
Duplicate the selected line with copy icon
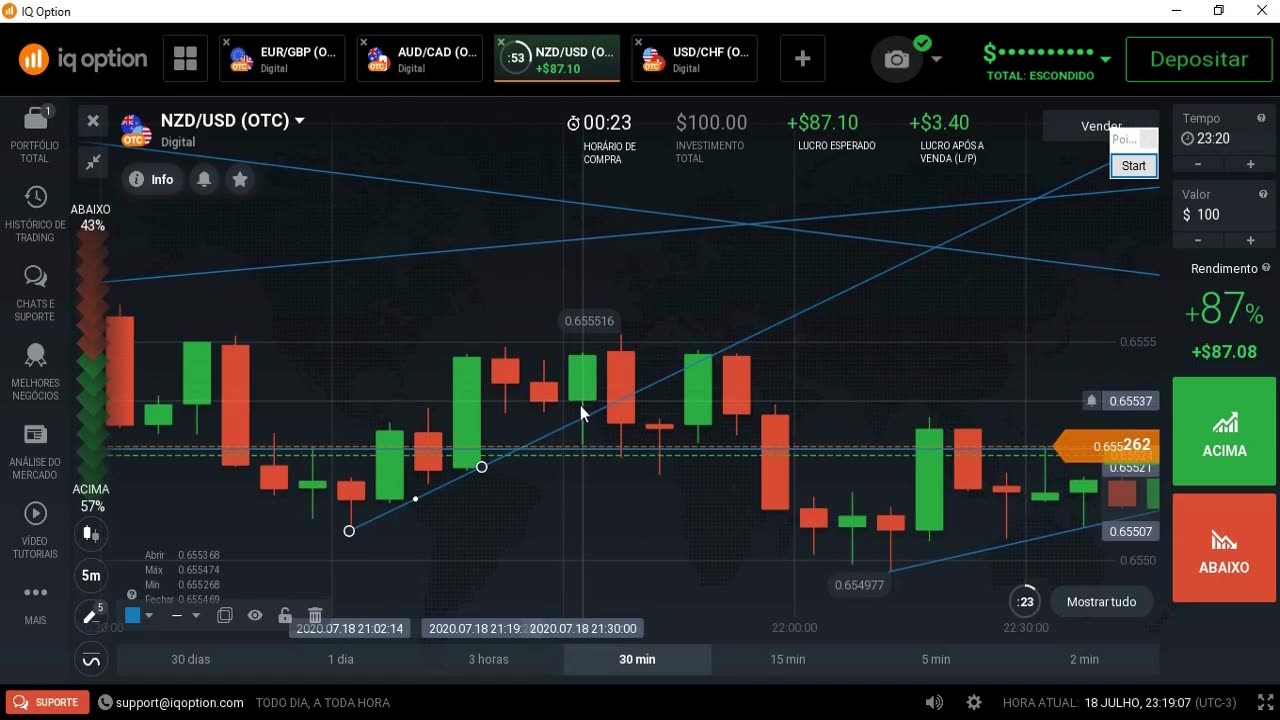[225, 616]
